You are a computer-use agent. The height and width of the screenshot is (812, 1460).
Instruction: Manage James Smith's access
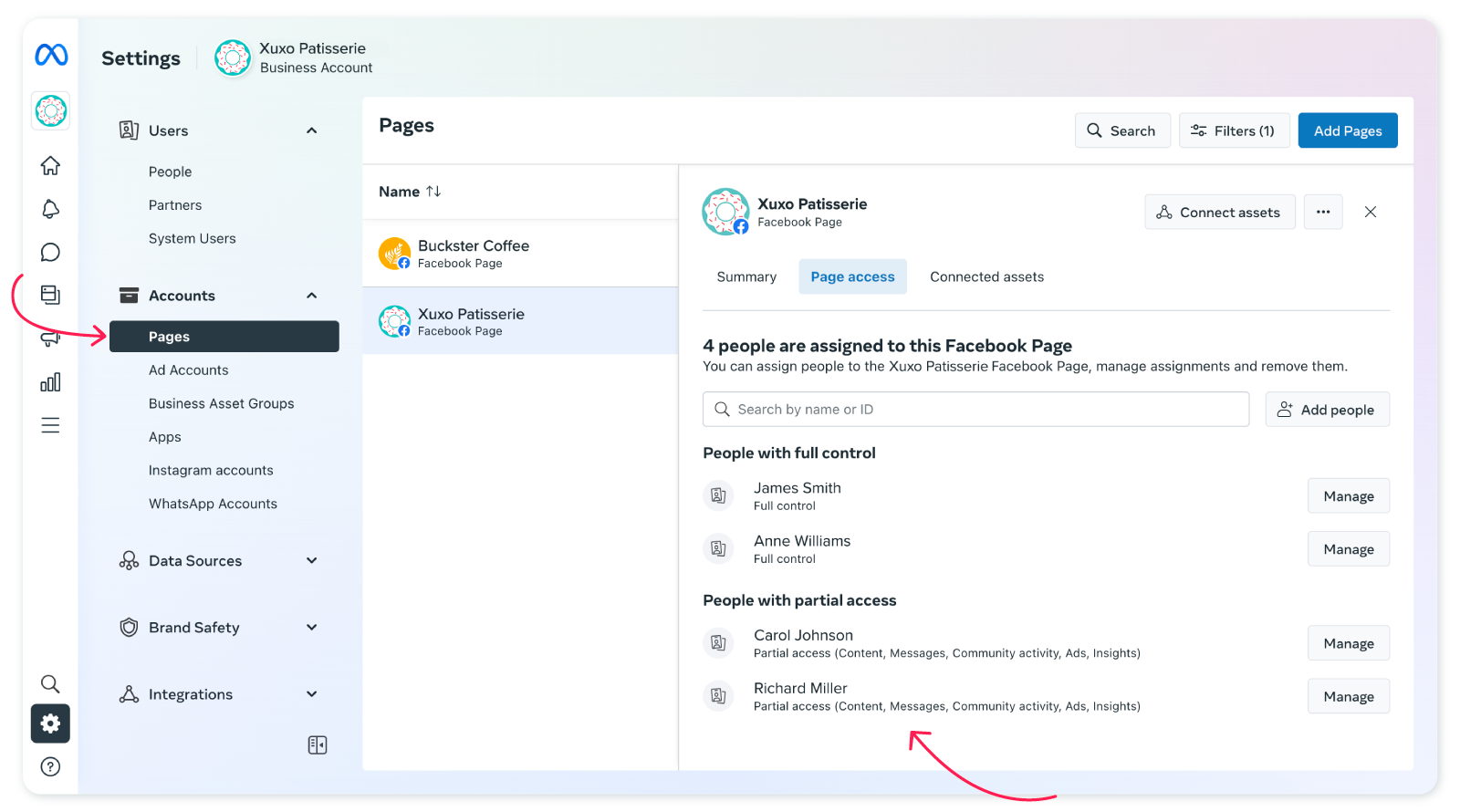coord(1349,496)
